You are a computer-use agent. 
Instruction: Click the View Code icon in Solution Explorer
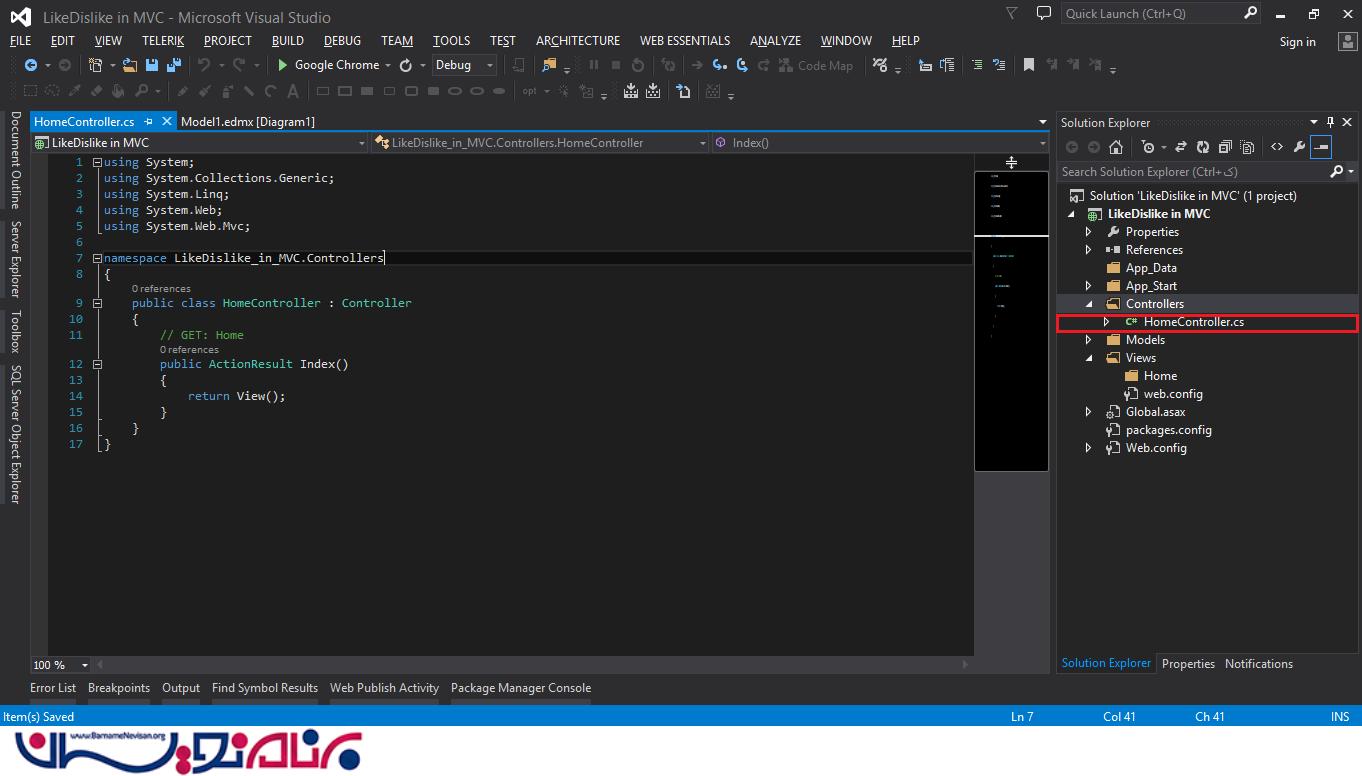click(x=1277, y=147)
